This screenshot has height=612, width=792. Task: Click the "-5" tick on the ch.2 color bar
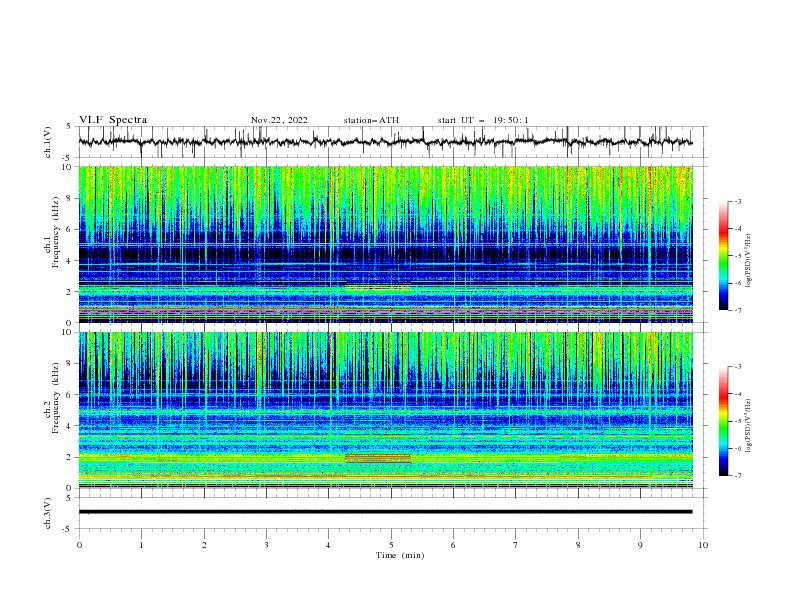737,421
